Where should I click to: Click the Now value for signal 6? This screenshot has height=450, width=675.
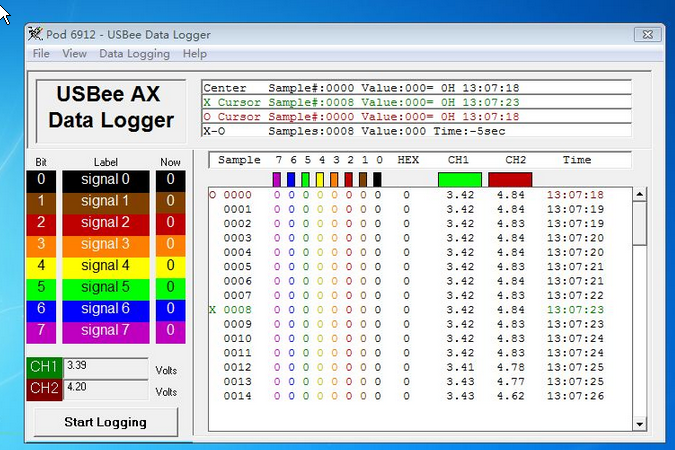(x=170, y=310)
